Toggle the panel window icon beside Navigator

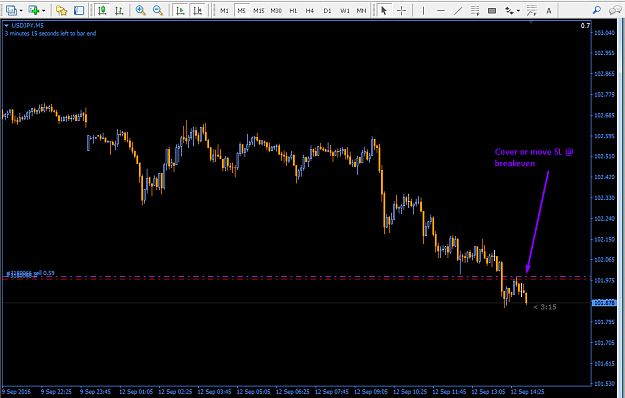(x=79, y=10)
